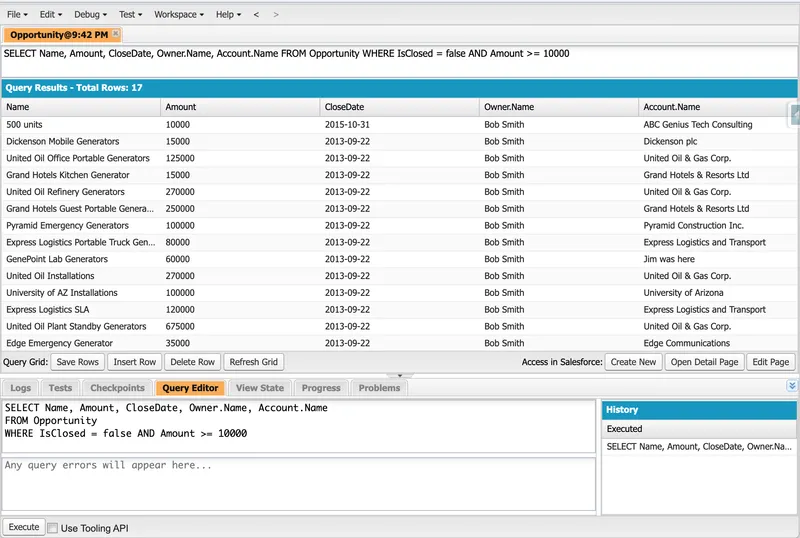Close the Opportunity@9:42 PM tab

116,34
